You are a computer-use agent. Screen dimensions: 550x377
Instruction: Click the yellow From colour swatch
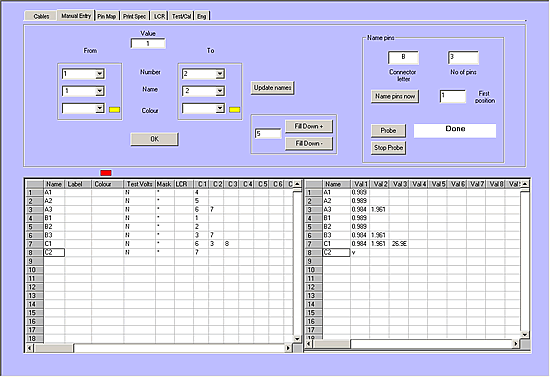(114, 110)
